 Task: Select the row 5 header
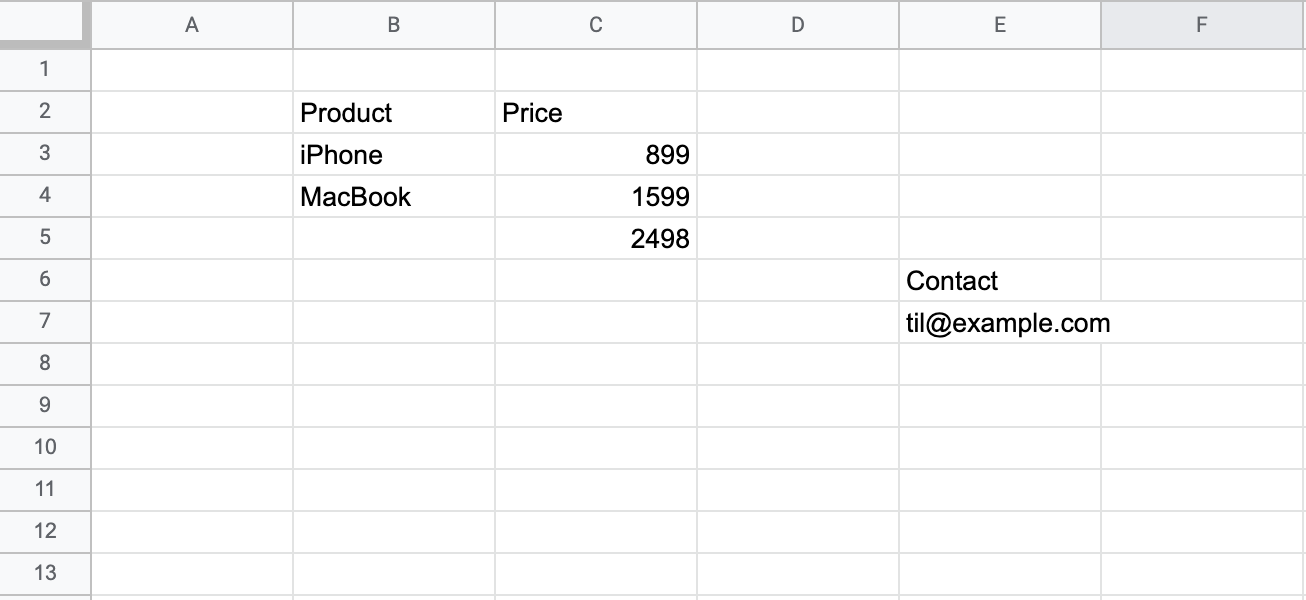(45, 238)
